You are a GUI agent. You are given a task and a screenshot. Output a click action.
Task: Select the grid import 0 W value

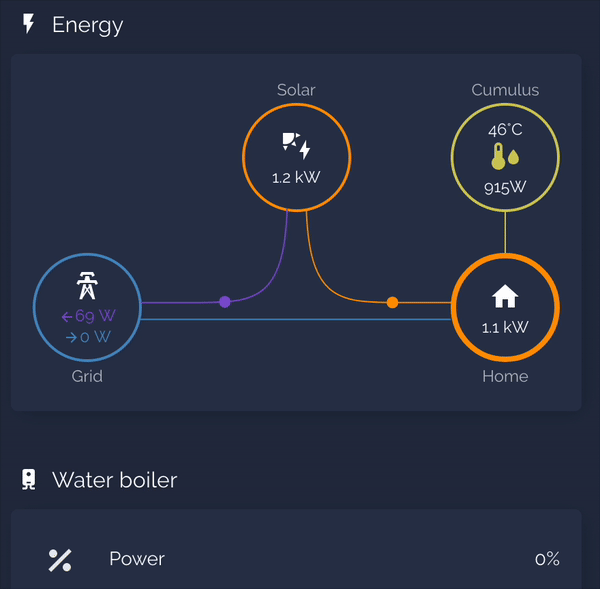(x=88, y=337)
